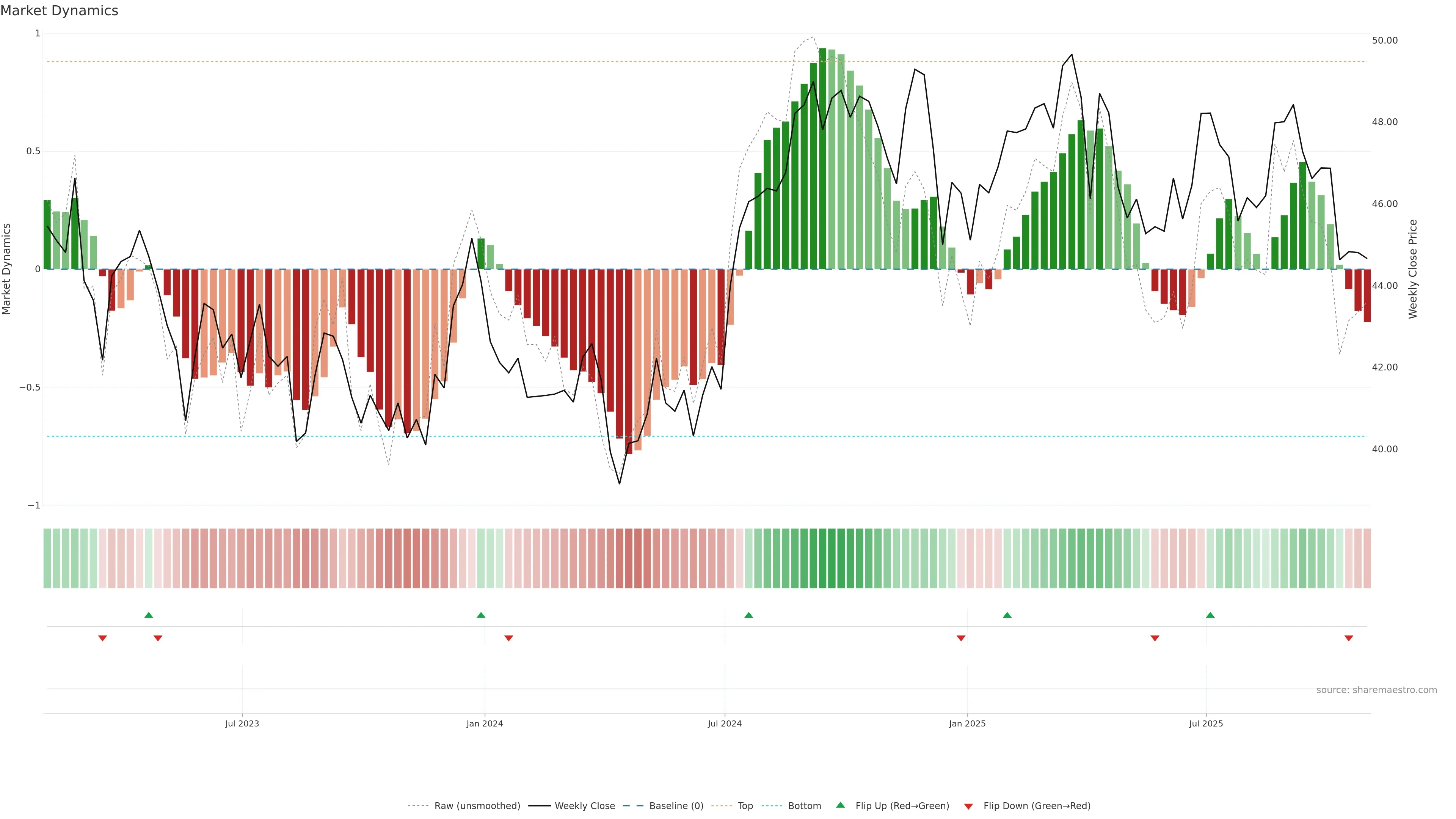Viewport: 1456px width, 819px height.
Task: Hide the Bottom threshold legend item
Action: (804, 806)
